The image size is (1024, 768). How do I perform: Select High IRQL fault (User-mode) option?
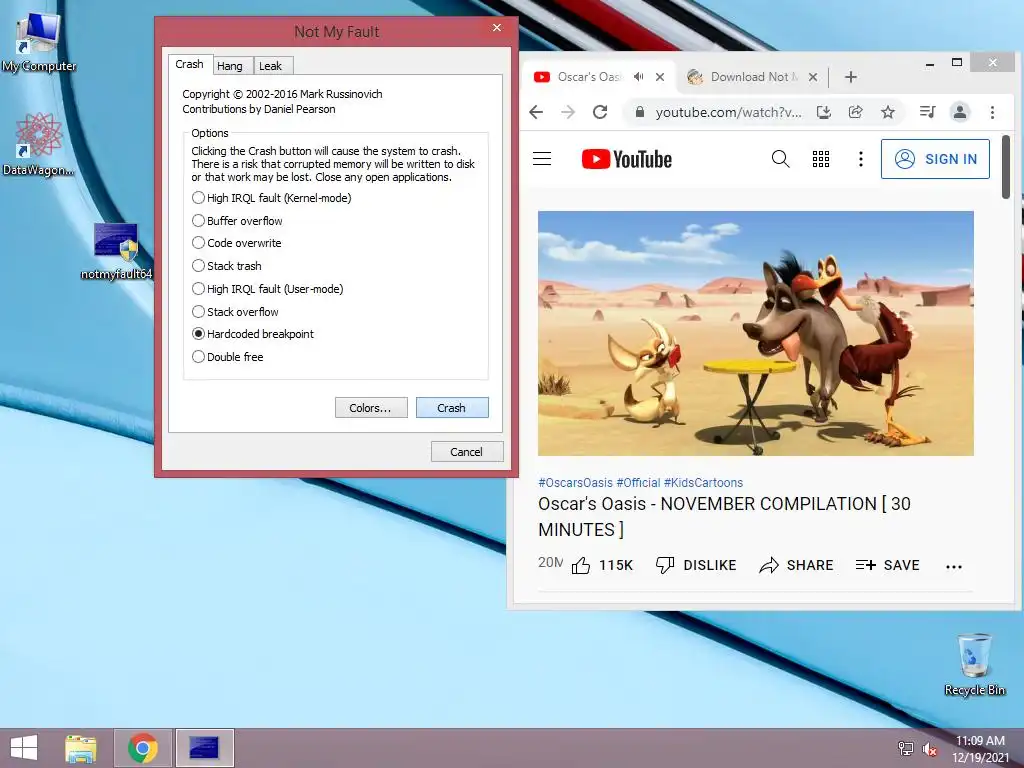point(268,289)
